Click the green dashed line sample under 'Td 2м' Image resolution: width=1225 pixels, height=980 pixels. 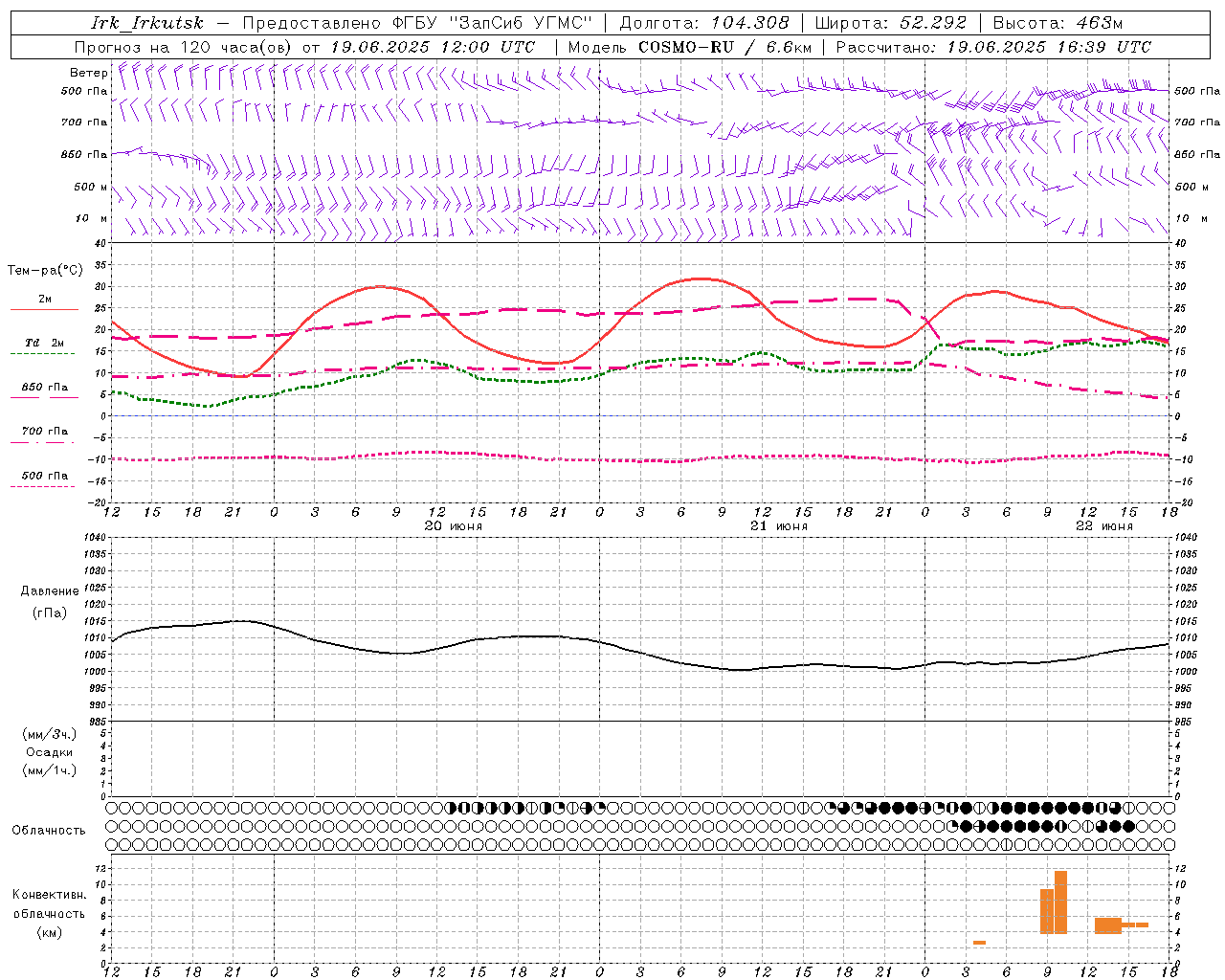coord(43,354)
